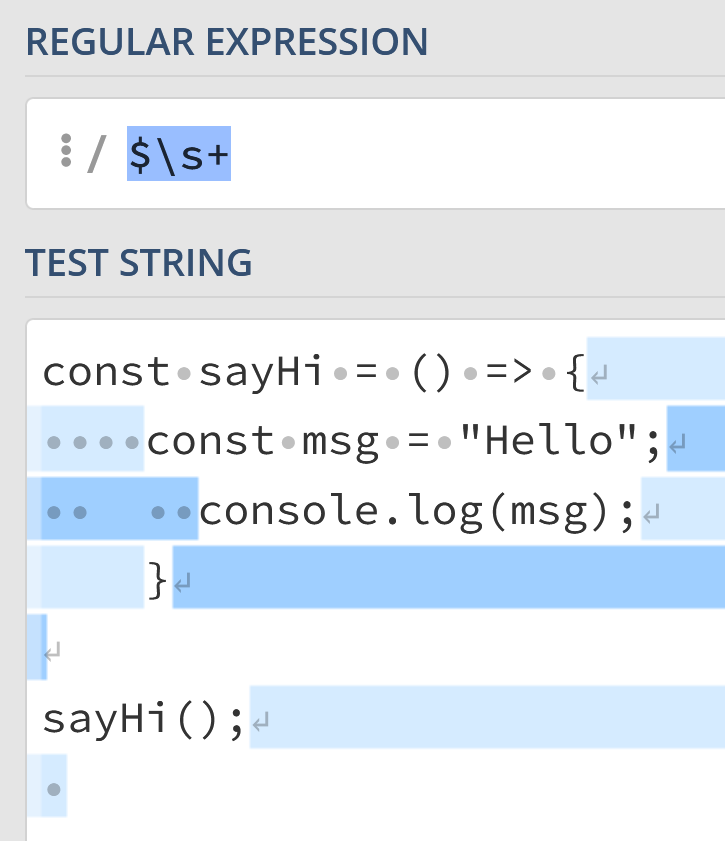This screenshot has width=725, height=841.
Task: Click the newline marker on the empty line
Action: (52, 651)
